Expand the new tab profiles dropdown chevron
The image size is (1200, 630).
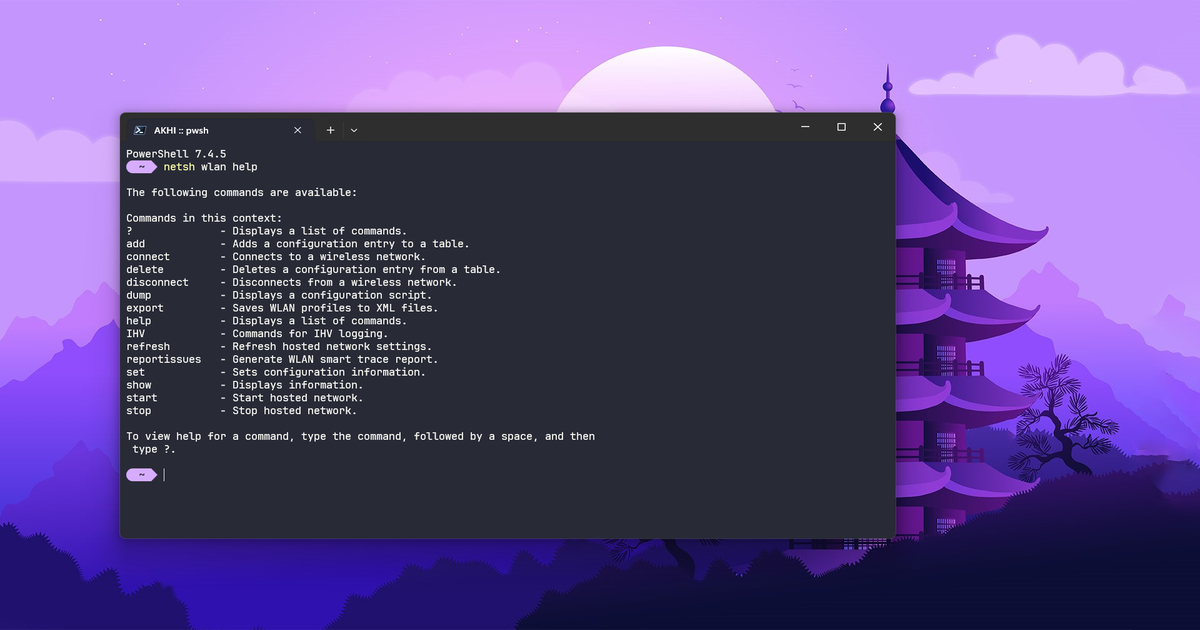(x=354, y=130)
